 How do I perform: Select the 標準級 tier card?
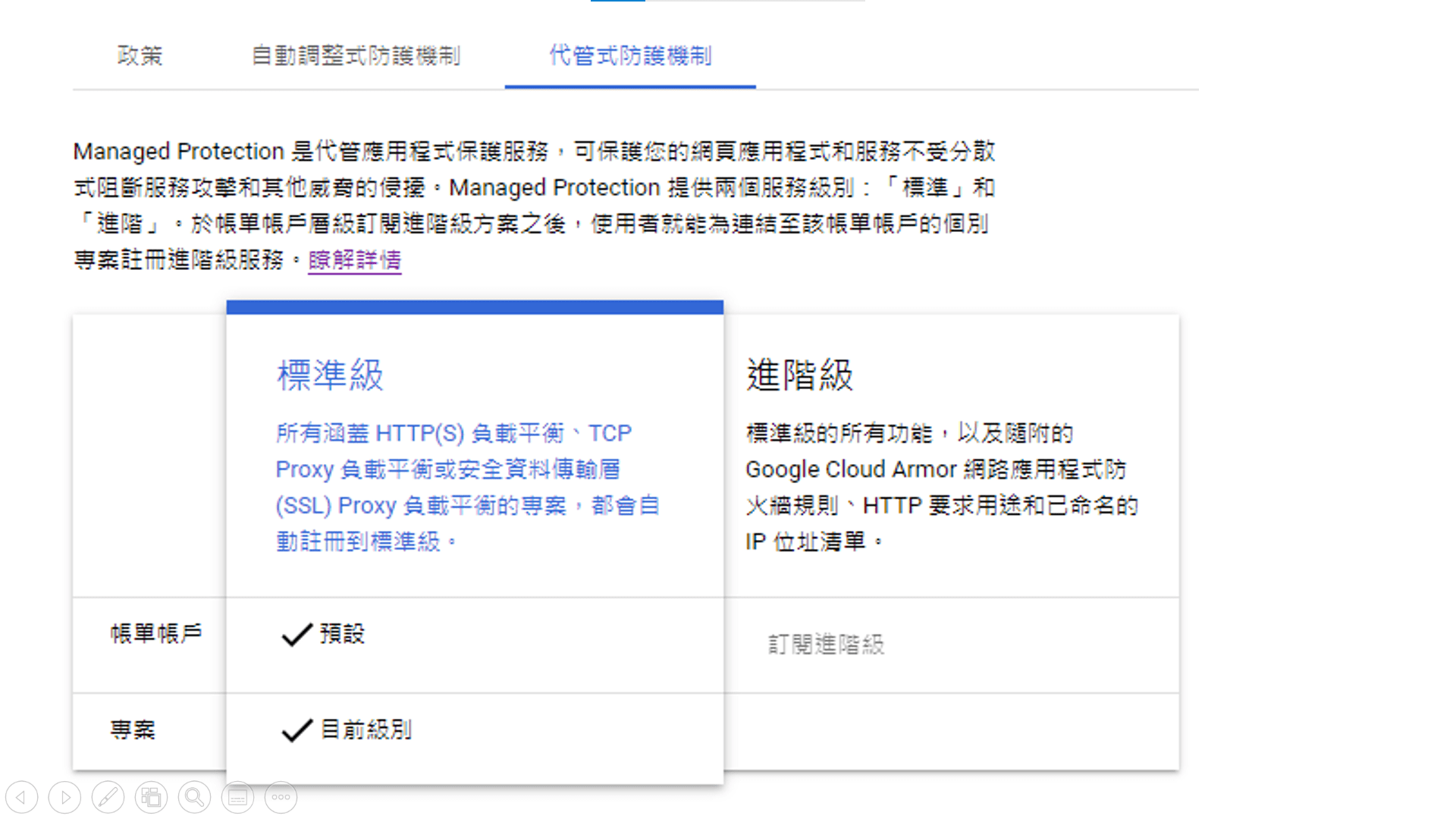click(330, 375)
